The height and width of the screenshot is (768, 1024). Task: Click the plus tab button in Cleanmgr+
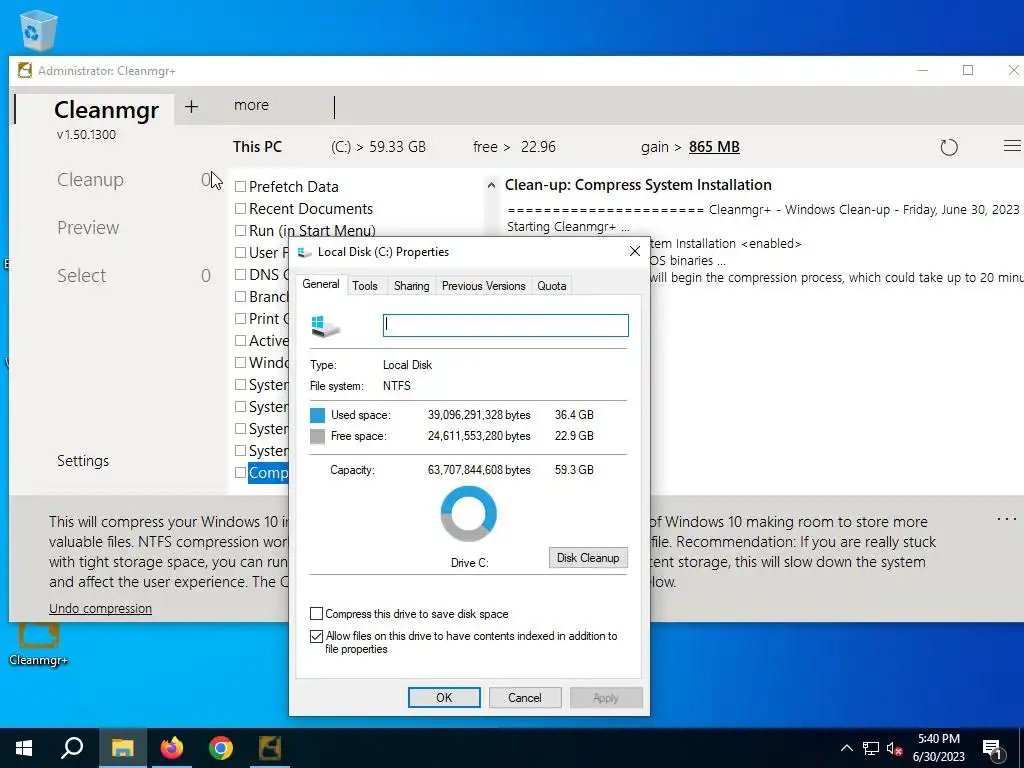[191, 106]
